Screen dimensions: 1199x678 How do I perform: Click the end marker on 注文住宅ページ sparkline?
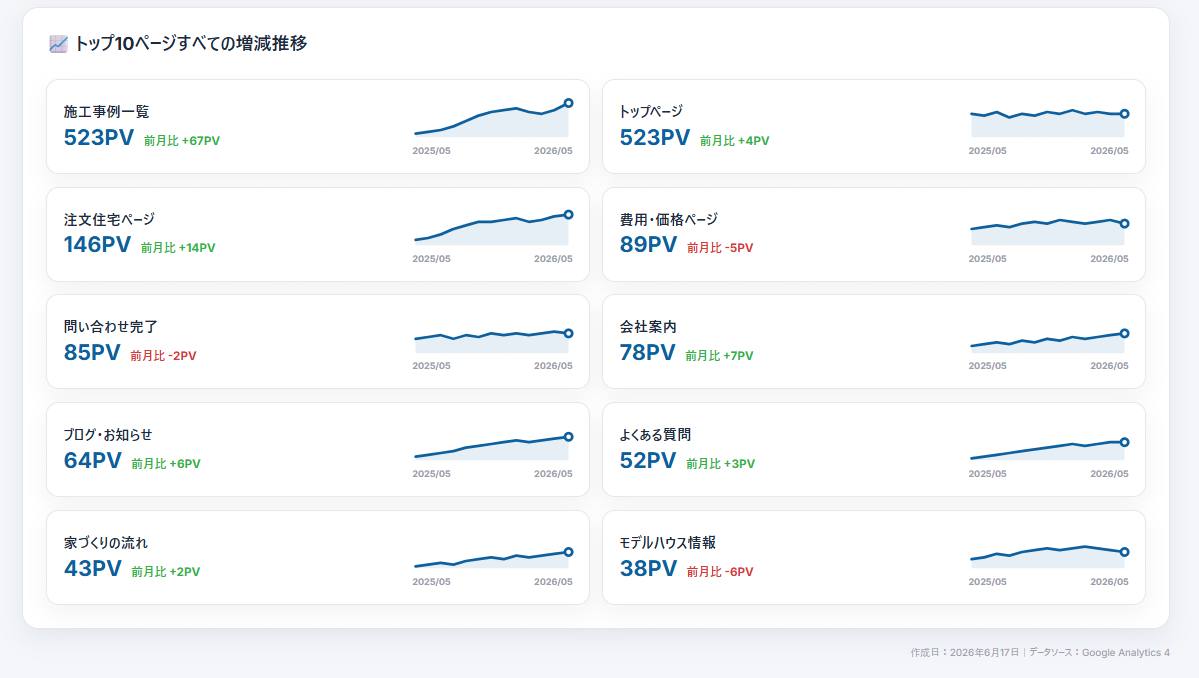(x=568, y=215)
